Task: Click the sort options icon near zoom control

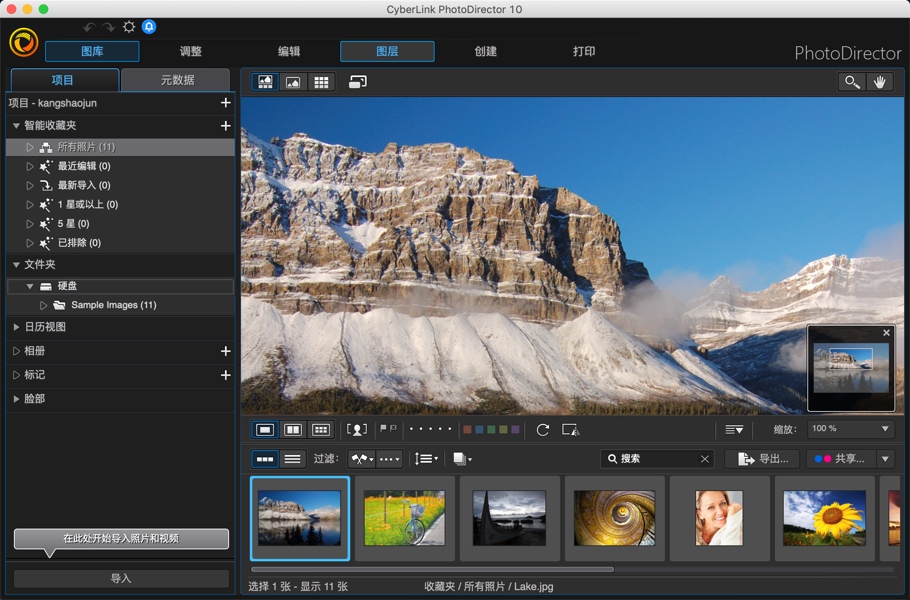Action: tap(734, 429)
